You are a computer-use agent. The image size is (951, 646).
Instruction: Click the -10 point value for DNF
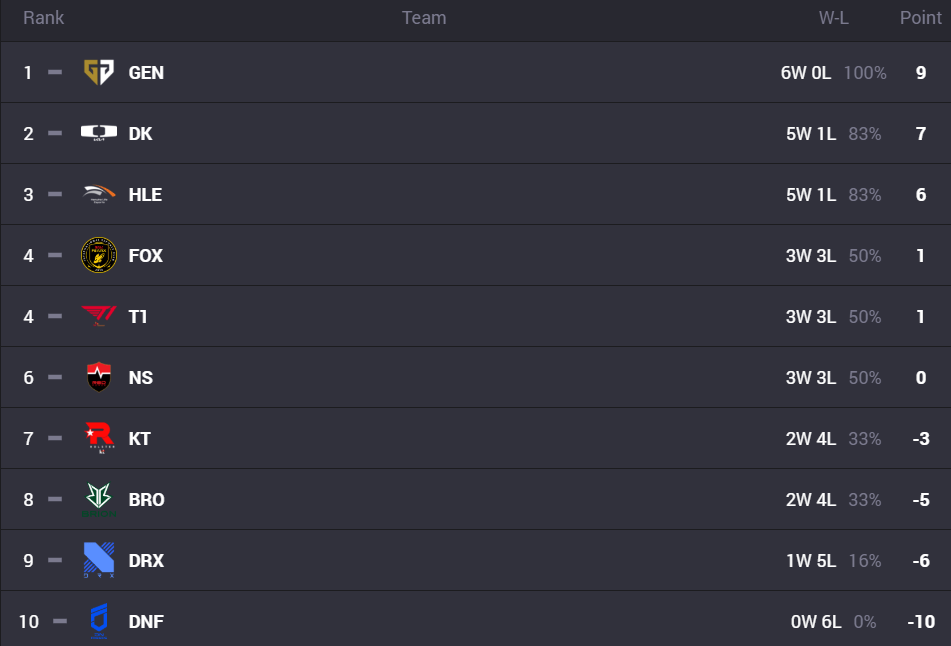click(x=922, y=622)
